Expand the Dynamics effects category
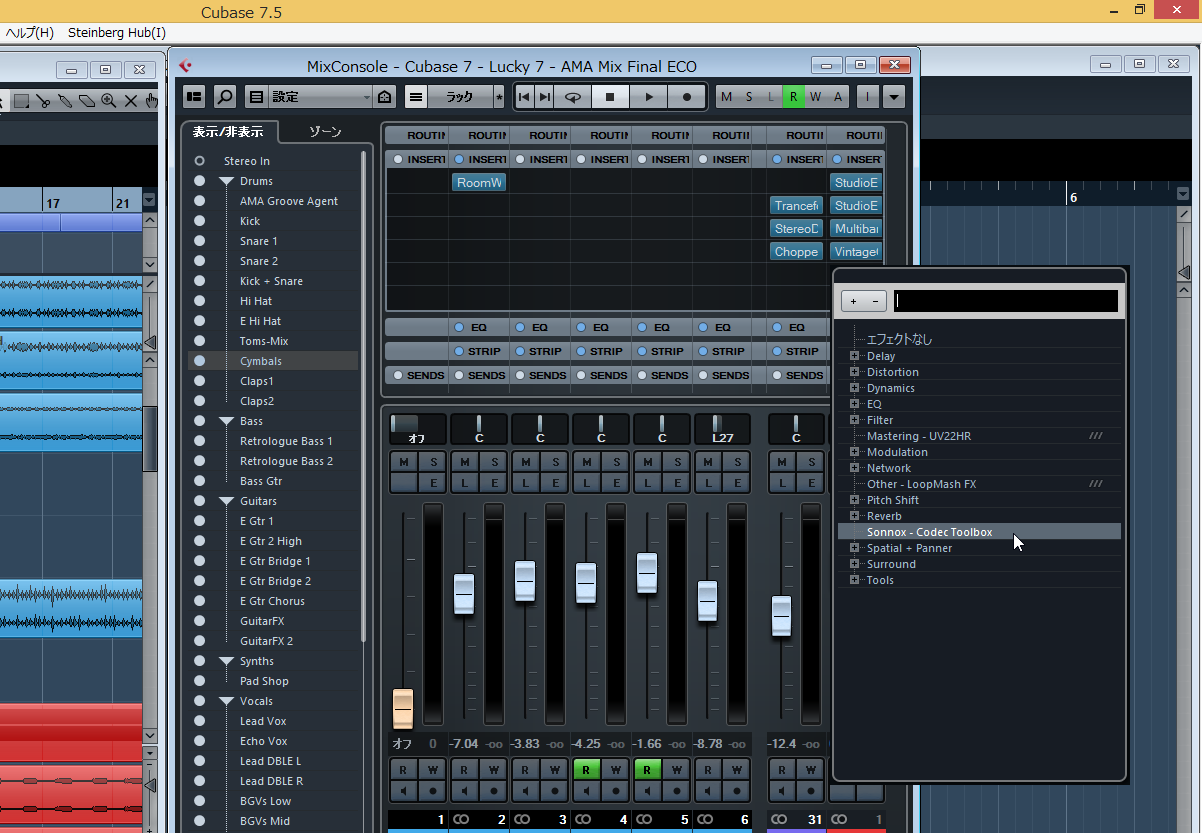The width and height of the screenshot is (1202, 833). [855, 388]
